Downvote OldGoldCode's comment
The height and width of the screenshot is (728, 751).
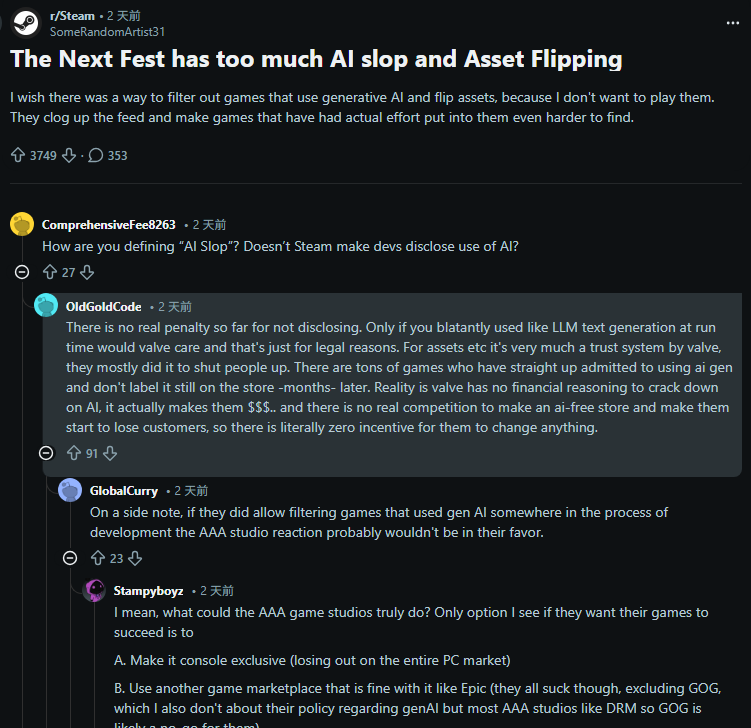point(110,453)
